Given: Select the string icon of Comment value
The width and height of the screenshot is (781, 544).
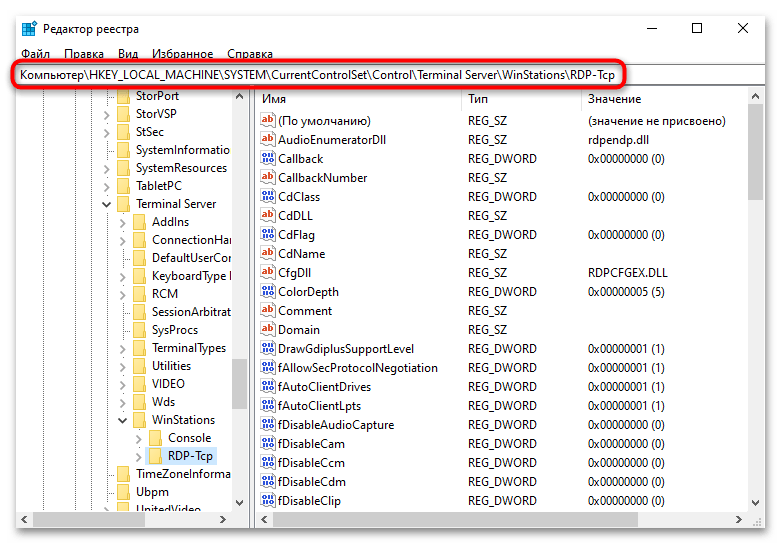Looking at the screenshot, I should (x=267, y=310).
